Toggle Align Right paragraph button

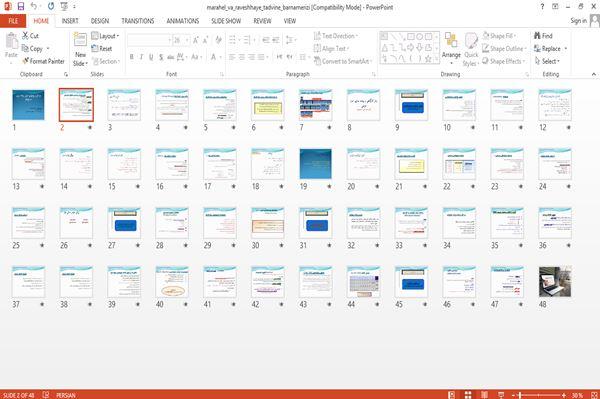click(x=251, y=57)
